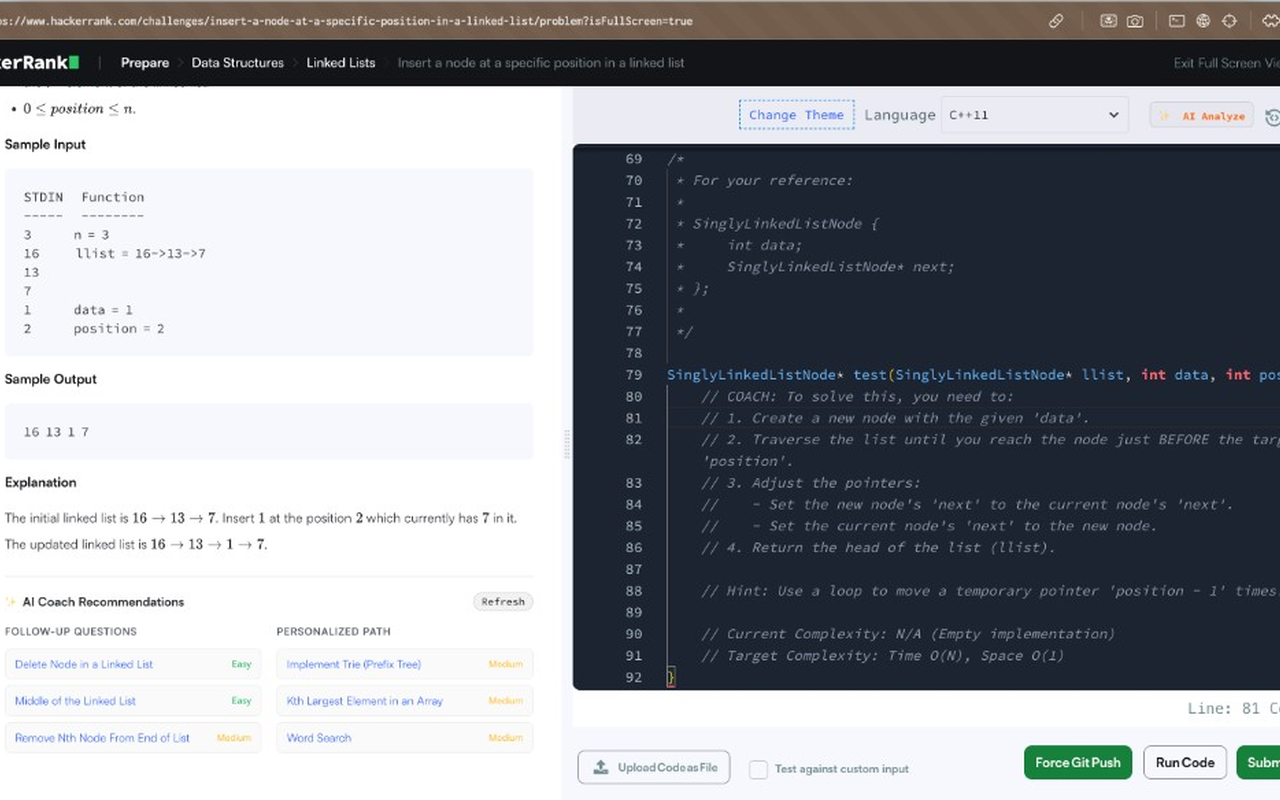Click the AI Analyze button
Viewport: 1280px width, 800px height.
point(1202,116)
